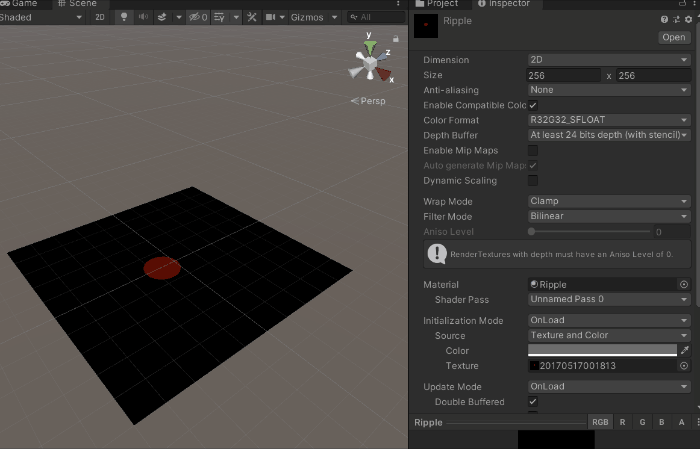Image resolution: width=700 pixels, height=449 pixels.
Task: Select G preview channel button
Action: 642,422
